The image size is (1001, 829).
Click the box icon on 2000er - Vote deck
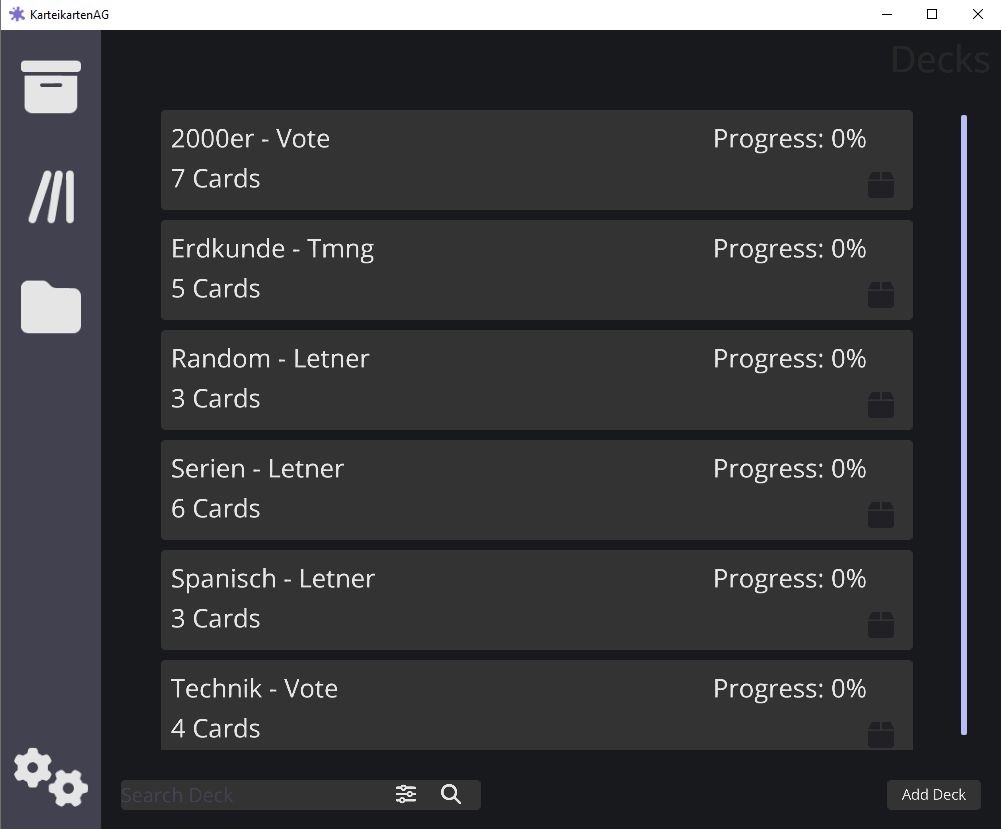[880, 184]
